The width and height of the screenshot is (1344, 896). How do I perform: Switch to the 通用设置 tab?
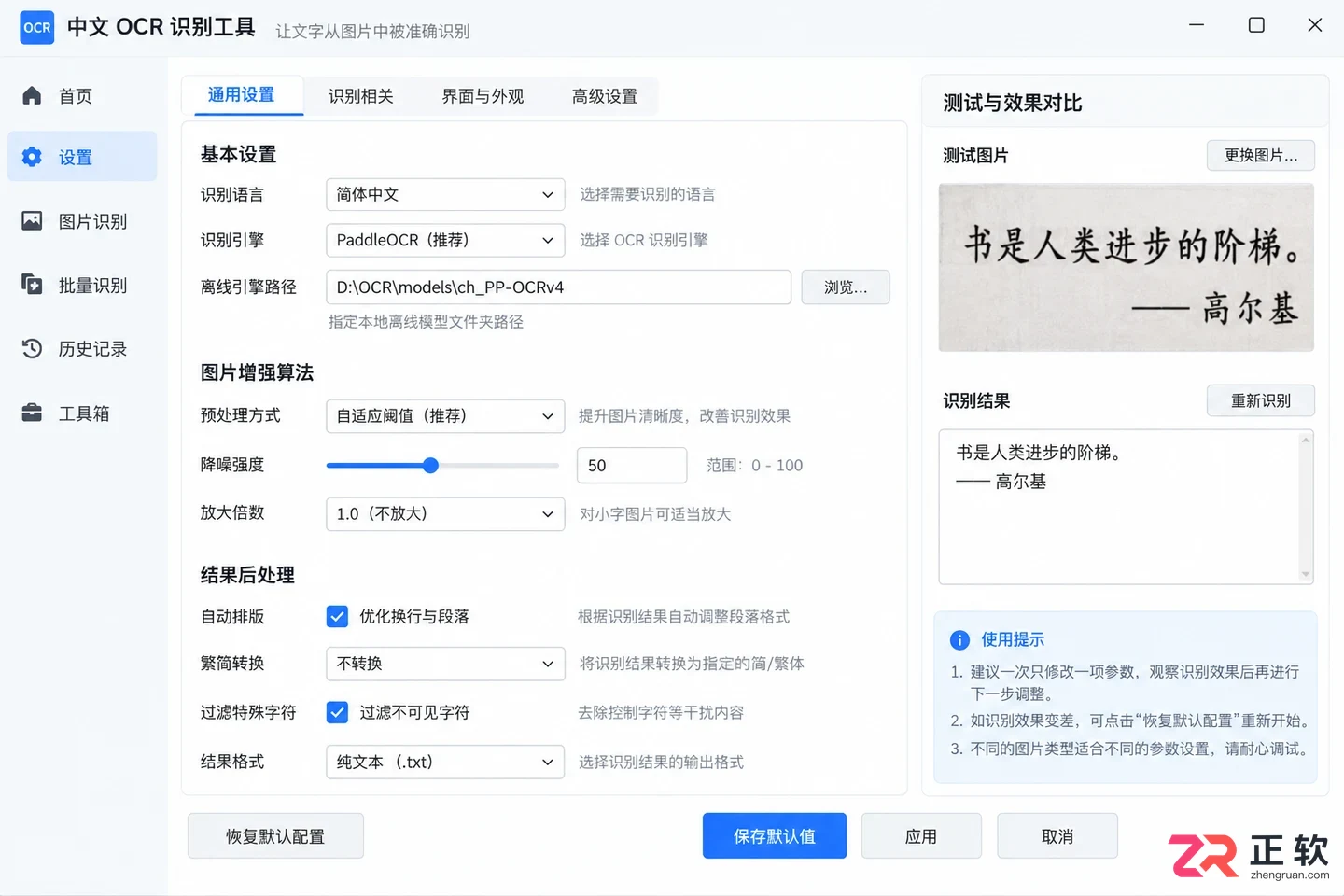tap(242, 95)
